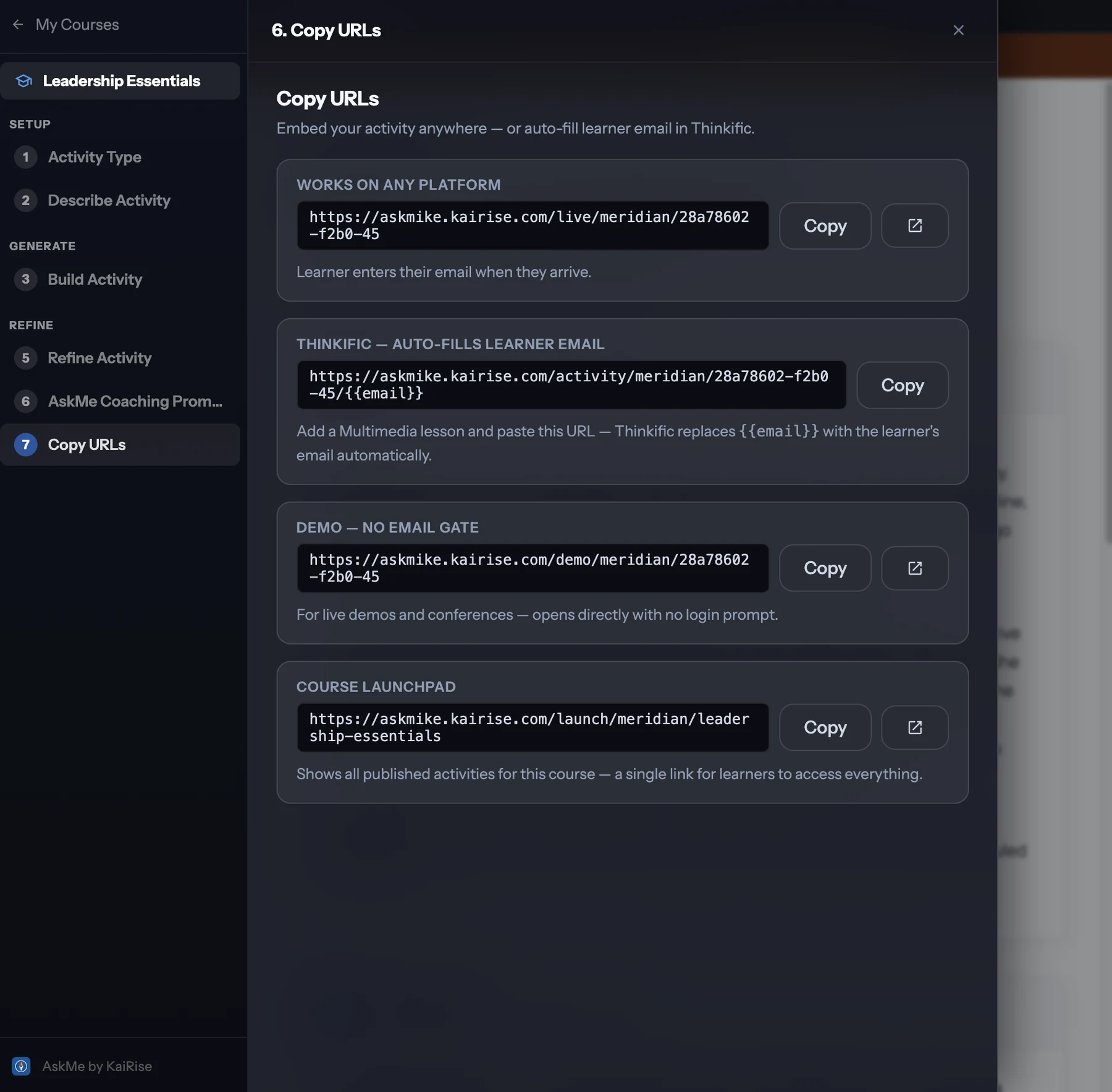Click 'Learner enters their email when they arrive.'
The height and width of the screenshot is (1092, 1112).
[444, 272]
